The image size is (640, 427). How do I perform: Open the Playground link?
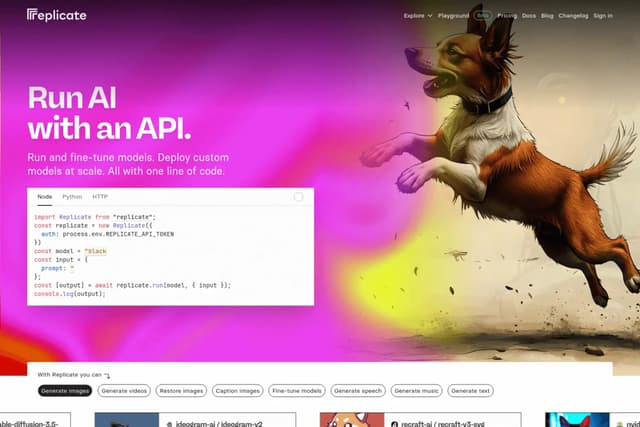click(453, 16)
